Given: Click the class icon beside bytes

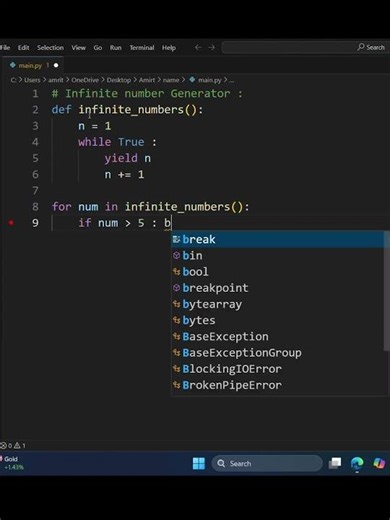Looking at the screenshot, I should click(x=177, y=320).
